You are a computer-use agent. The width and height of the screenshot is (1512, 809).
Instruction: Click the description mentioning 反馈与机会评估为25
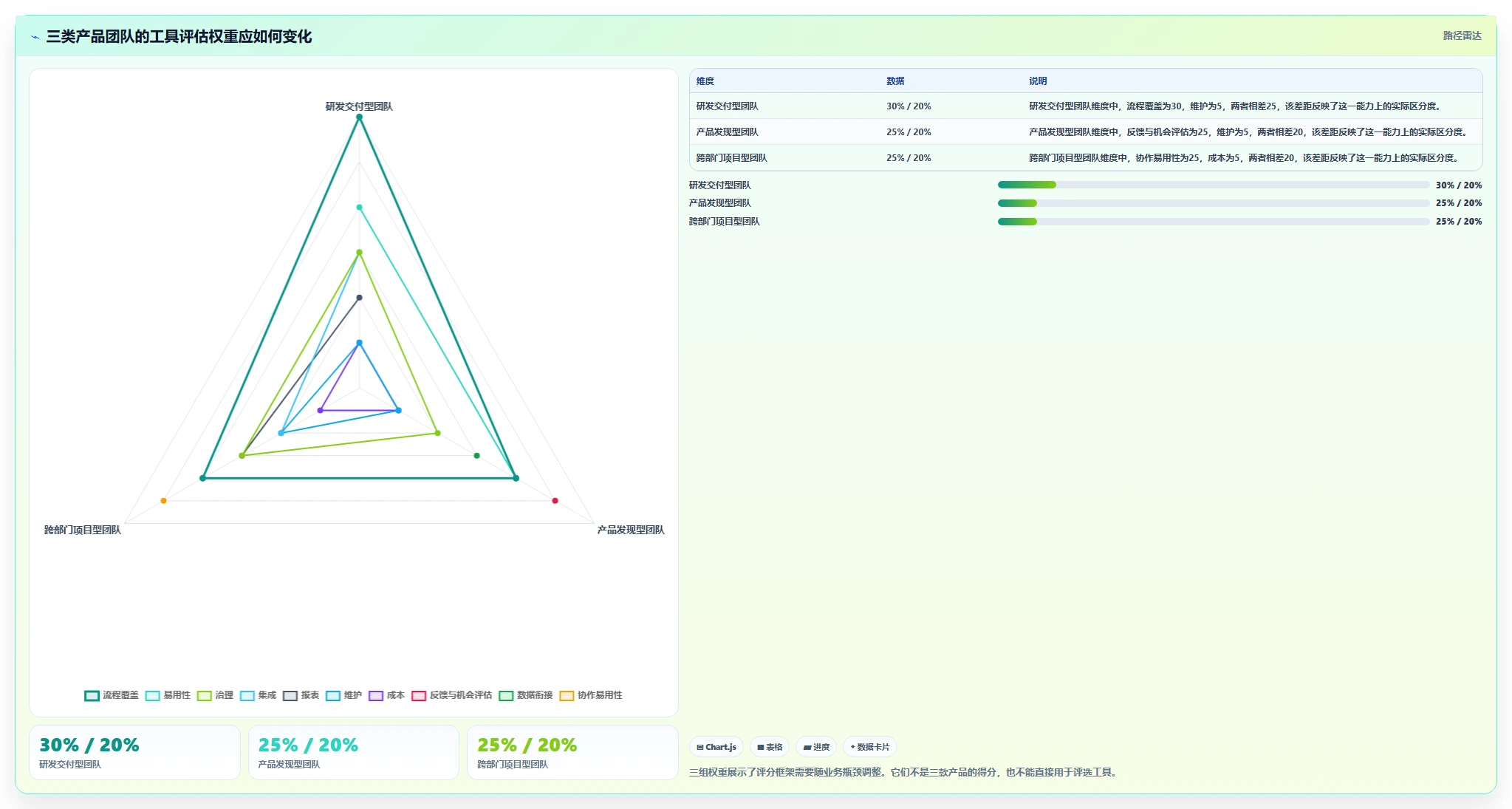[x=1248, y=132]
